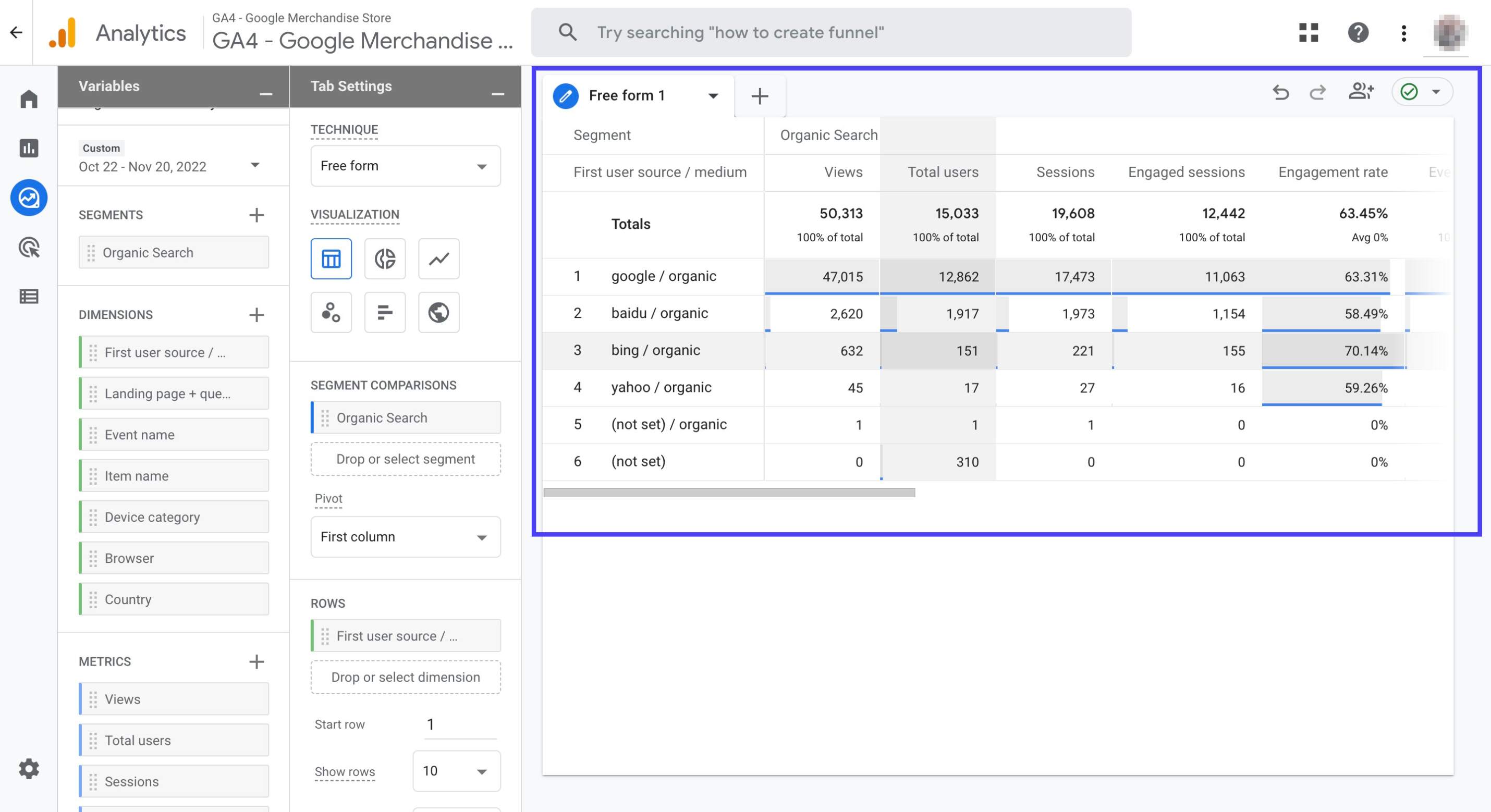Minimize the Tab Settings panel
1491x812 pixels.
coord(498,94)
